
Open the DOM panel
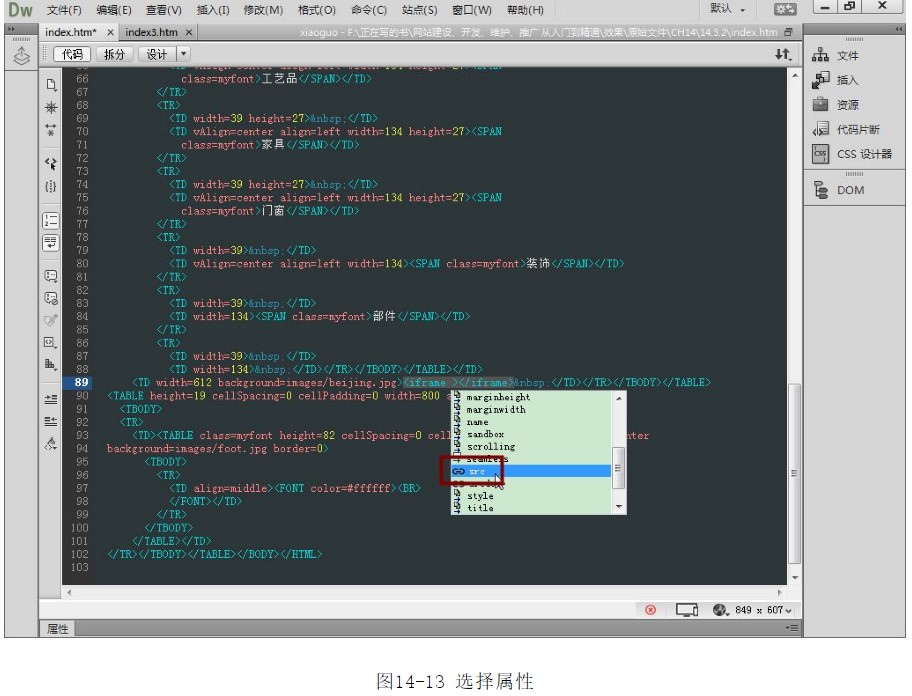click(840, 190)
